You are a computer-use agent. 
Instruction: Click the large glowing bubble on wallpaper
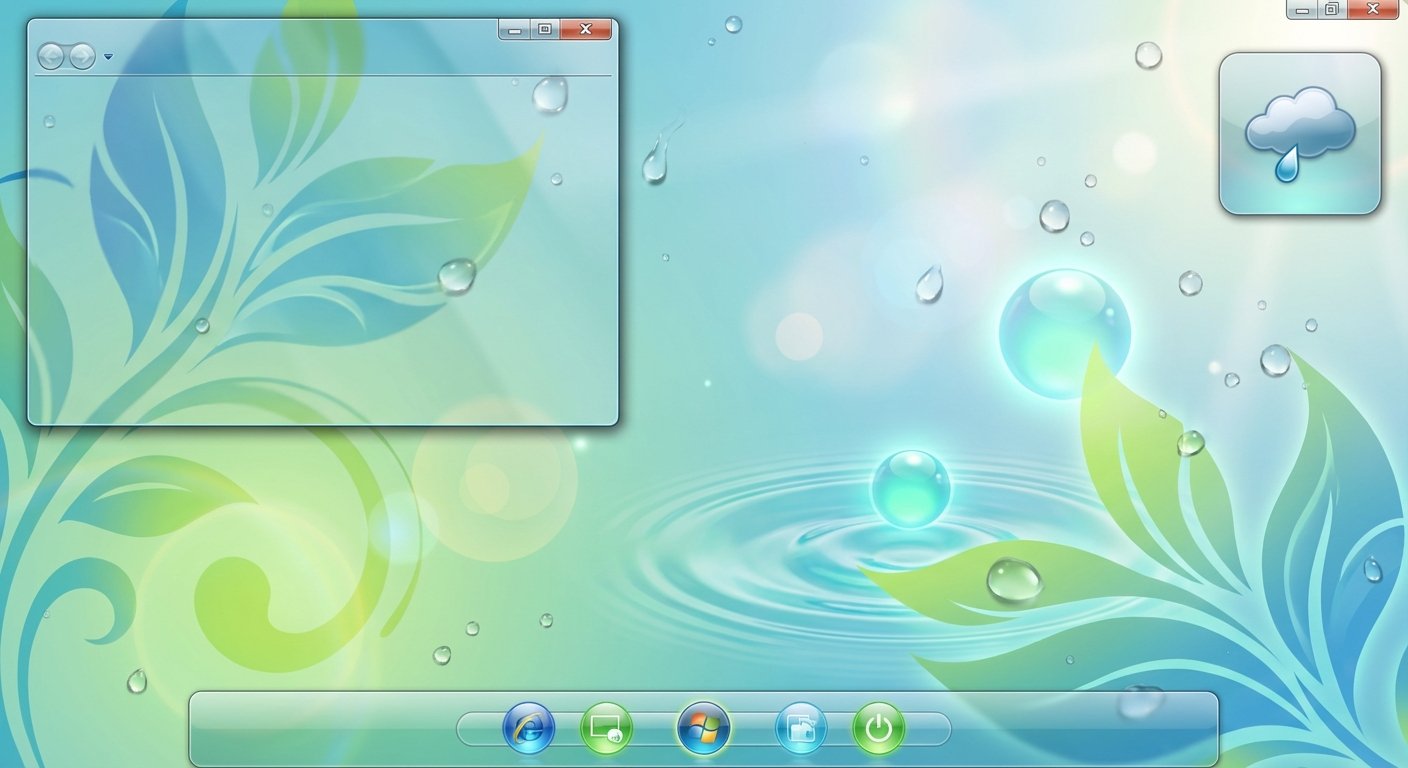(x=1064, y=333)
